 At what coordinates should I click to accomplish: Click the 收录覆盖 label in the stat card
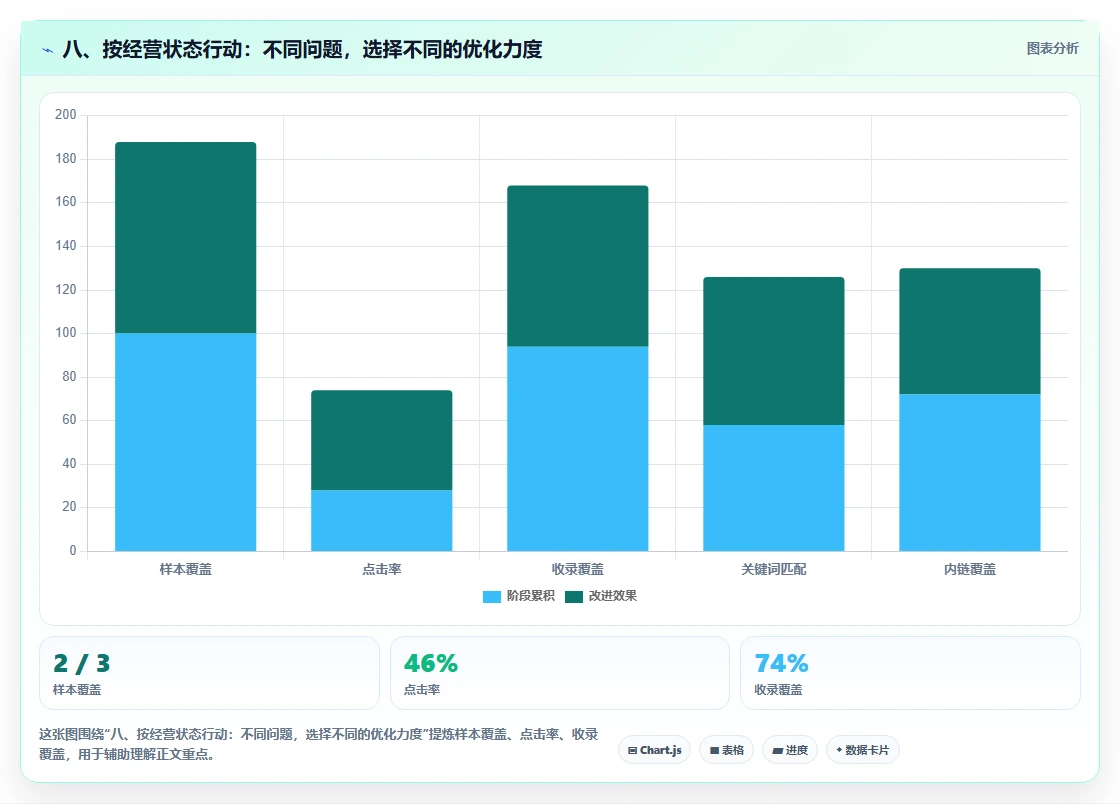779,690
